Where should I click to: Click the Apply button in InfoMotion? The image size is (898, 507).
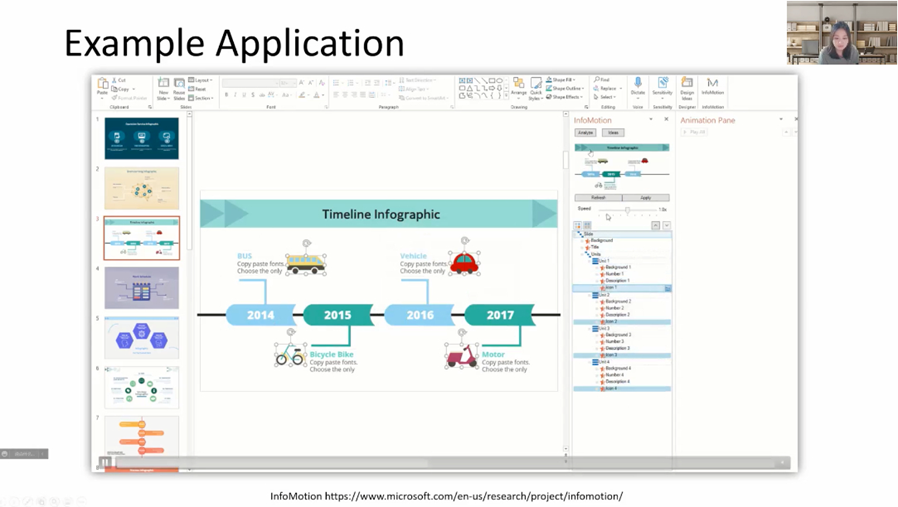tap(645, 198)
